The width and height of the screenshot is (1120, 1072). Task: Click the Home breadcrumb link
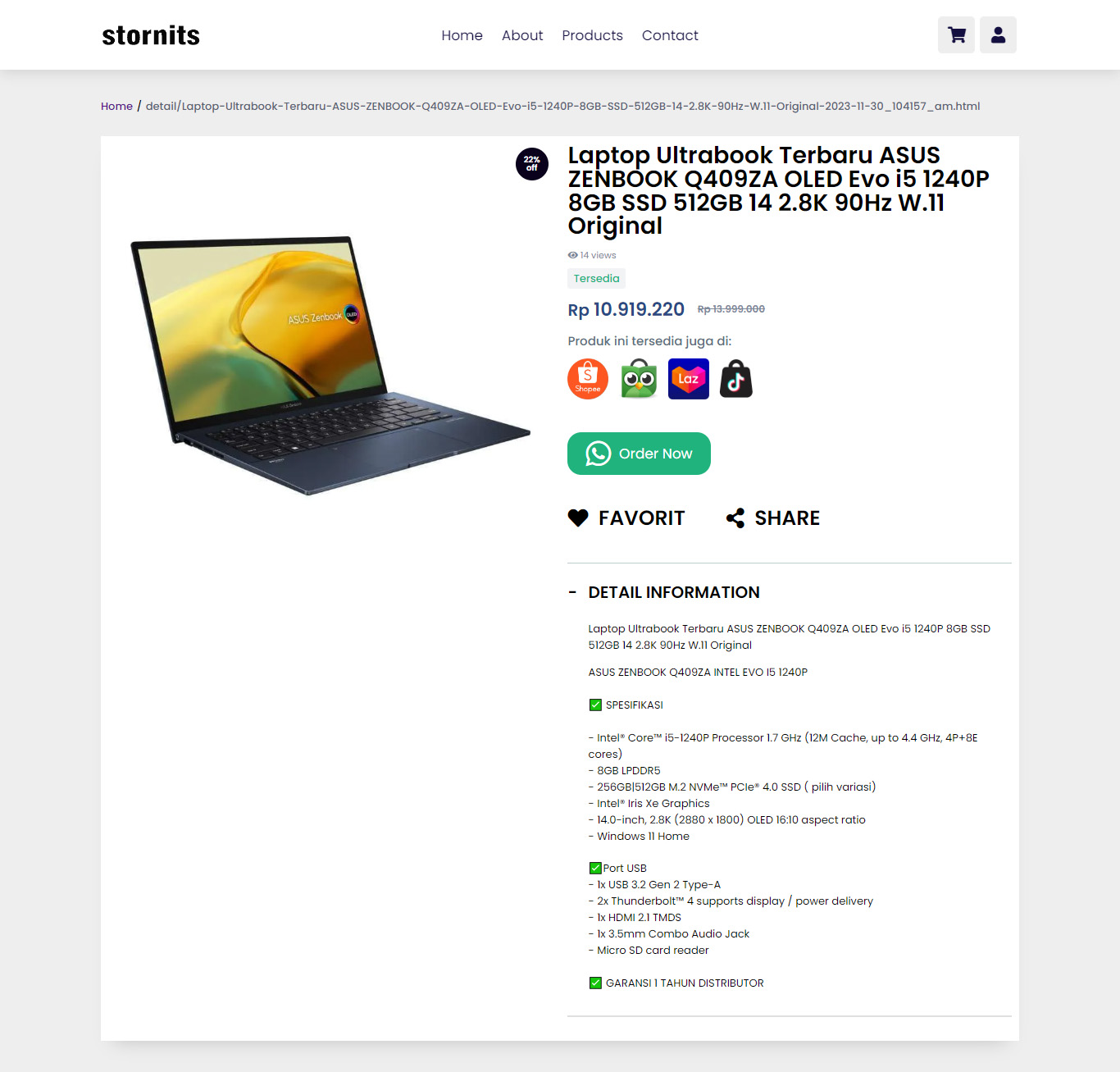pyautogui.click(x=116, y=106)
